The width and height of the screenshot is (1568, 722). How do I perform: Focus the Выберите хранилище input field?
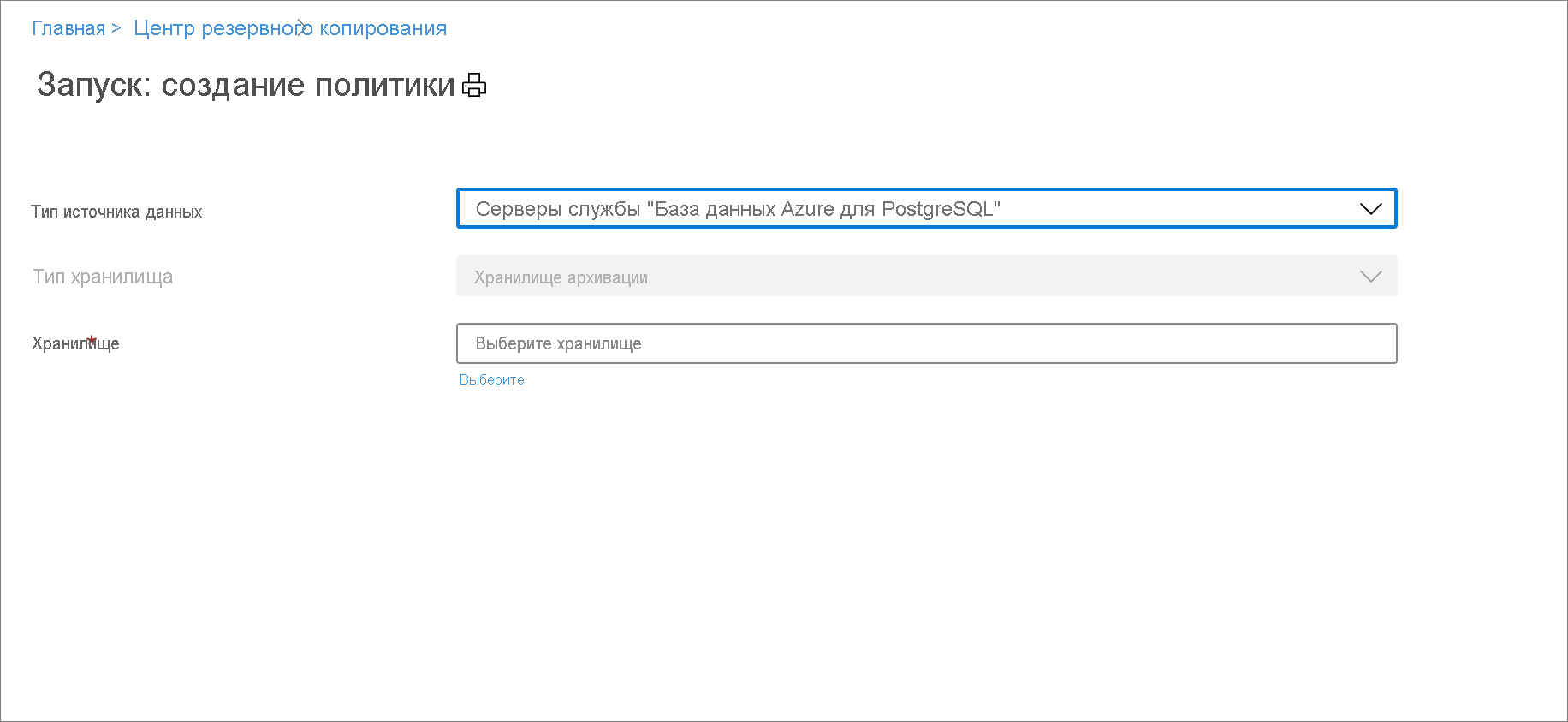[926, 343]
